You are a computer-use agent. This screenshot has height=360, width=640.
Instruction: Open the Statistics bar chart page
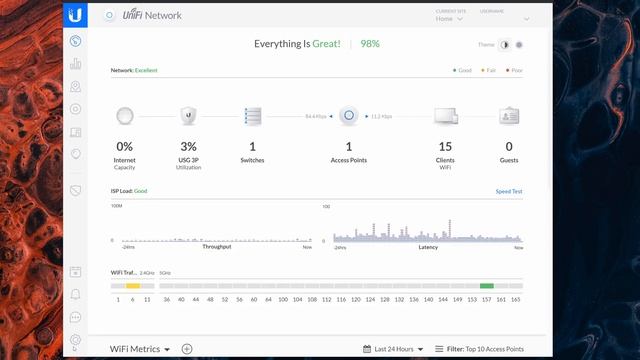pyautogui.click(x=75, y=63)
